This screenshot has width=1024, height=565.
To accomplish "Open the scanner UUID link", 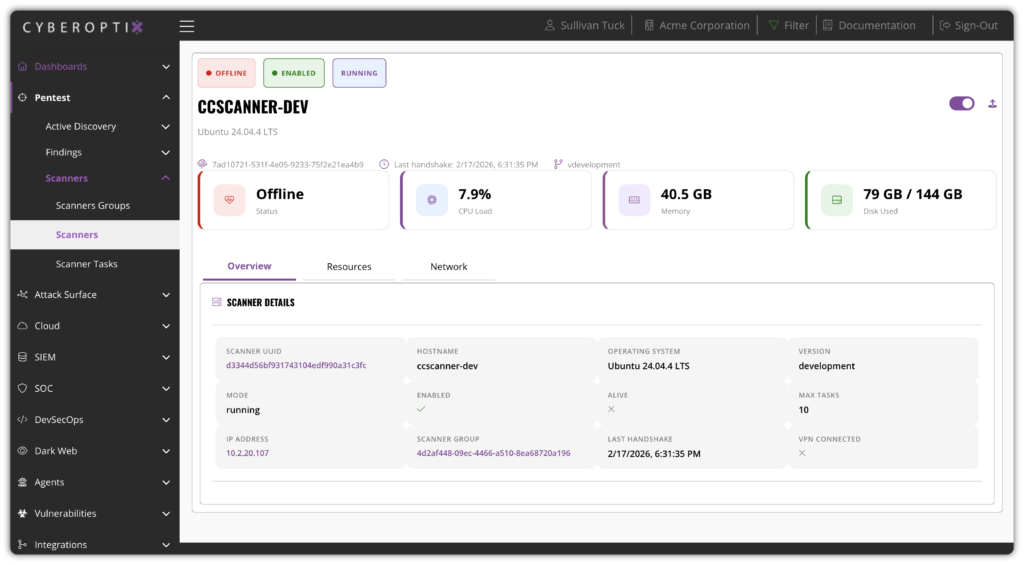I will coord(296,366).
